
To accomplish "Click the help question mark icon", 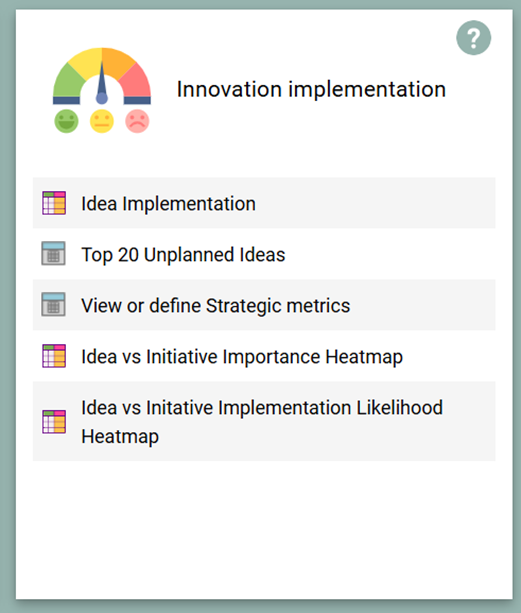I will (x=473, y=38).
